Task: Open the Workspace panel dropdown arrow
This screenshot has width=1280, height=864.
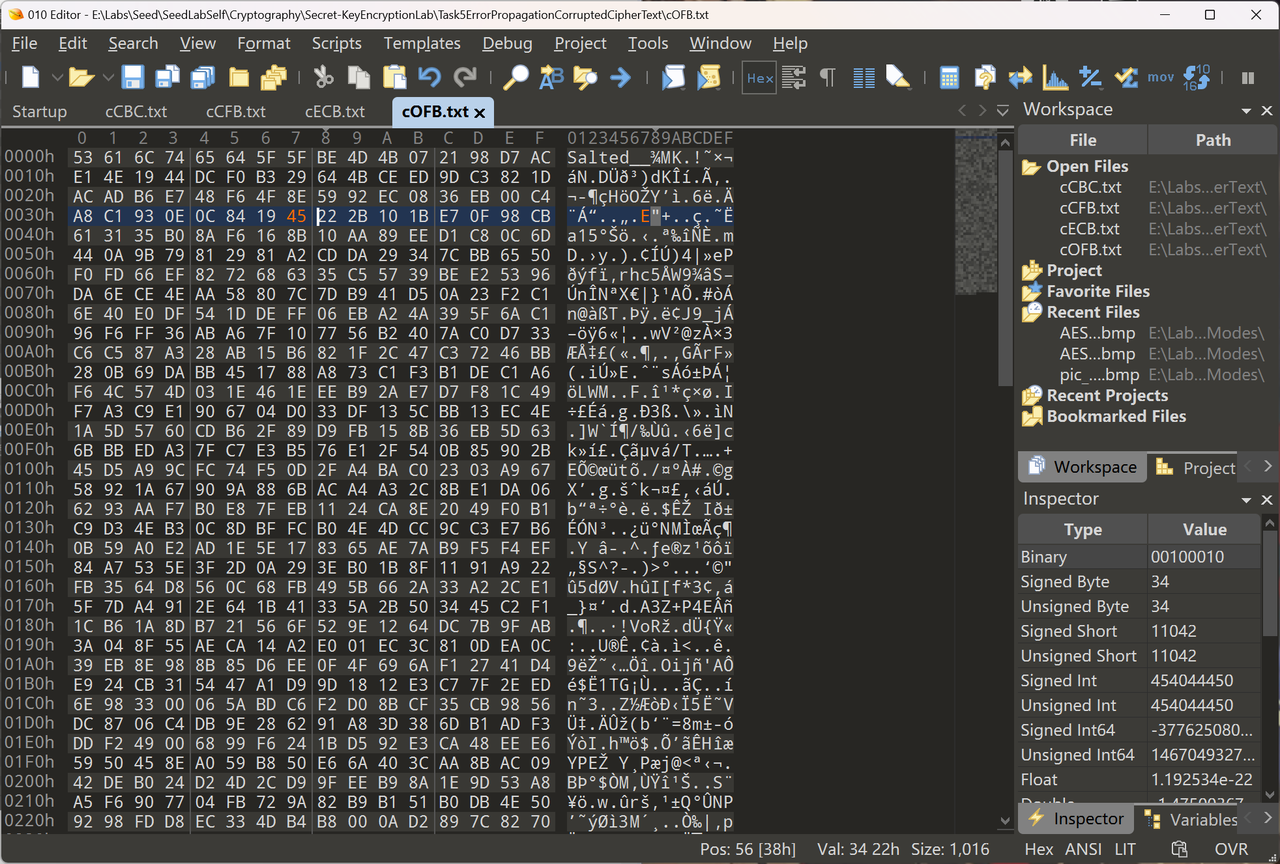Action: tap(1246, 111)
